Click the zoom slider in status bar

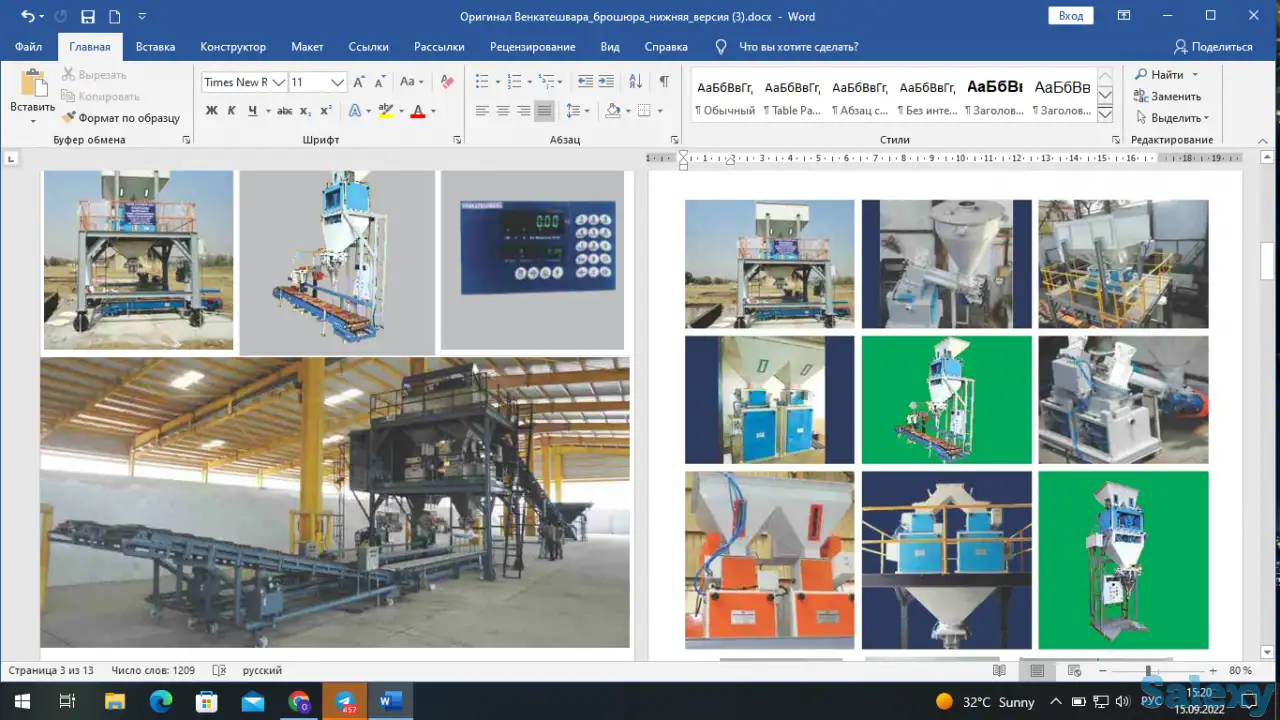pos(1148,671)
